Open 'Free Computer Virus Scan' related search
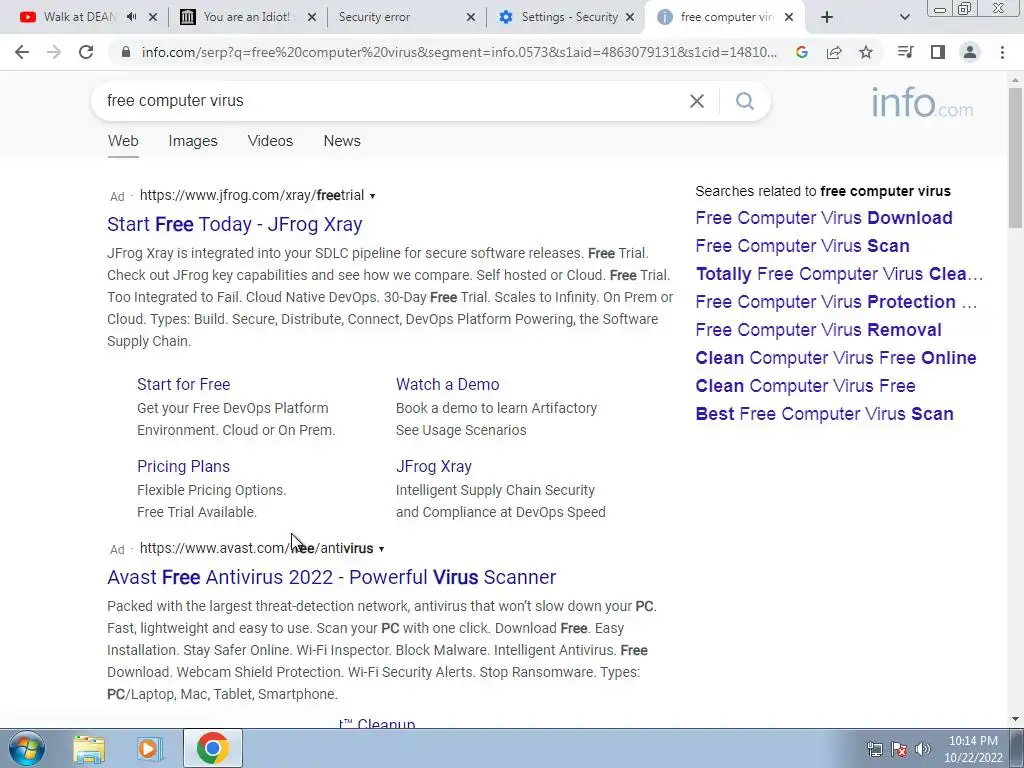Screen dimensions: 1024x768 coord(803,246)
